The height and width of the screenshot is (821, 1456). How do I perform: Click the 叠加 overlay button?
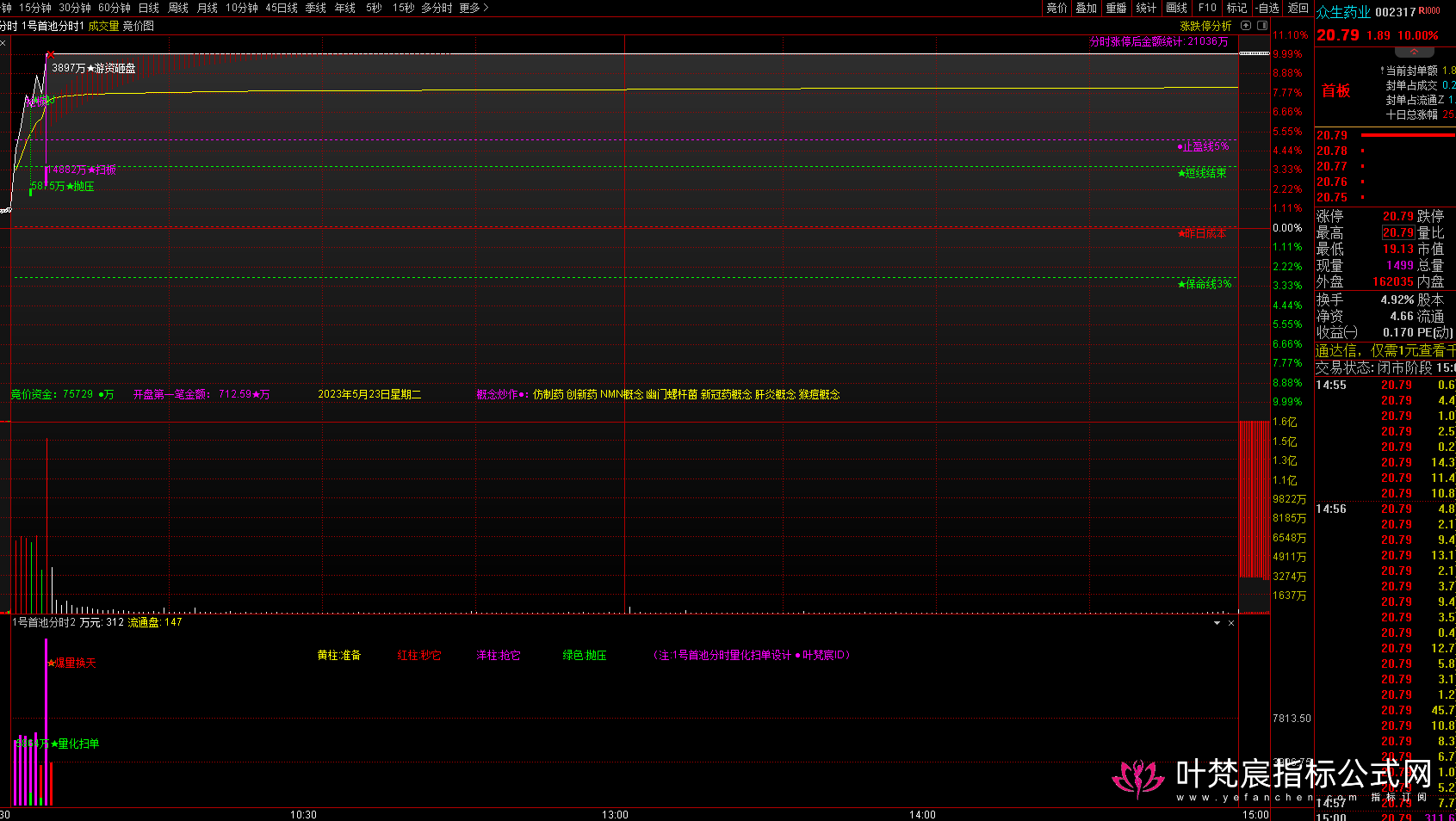(1087, 8)
